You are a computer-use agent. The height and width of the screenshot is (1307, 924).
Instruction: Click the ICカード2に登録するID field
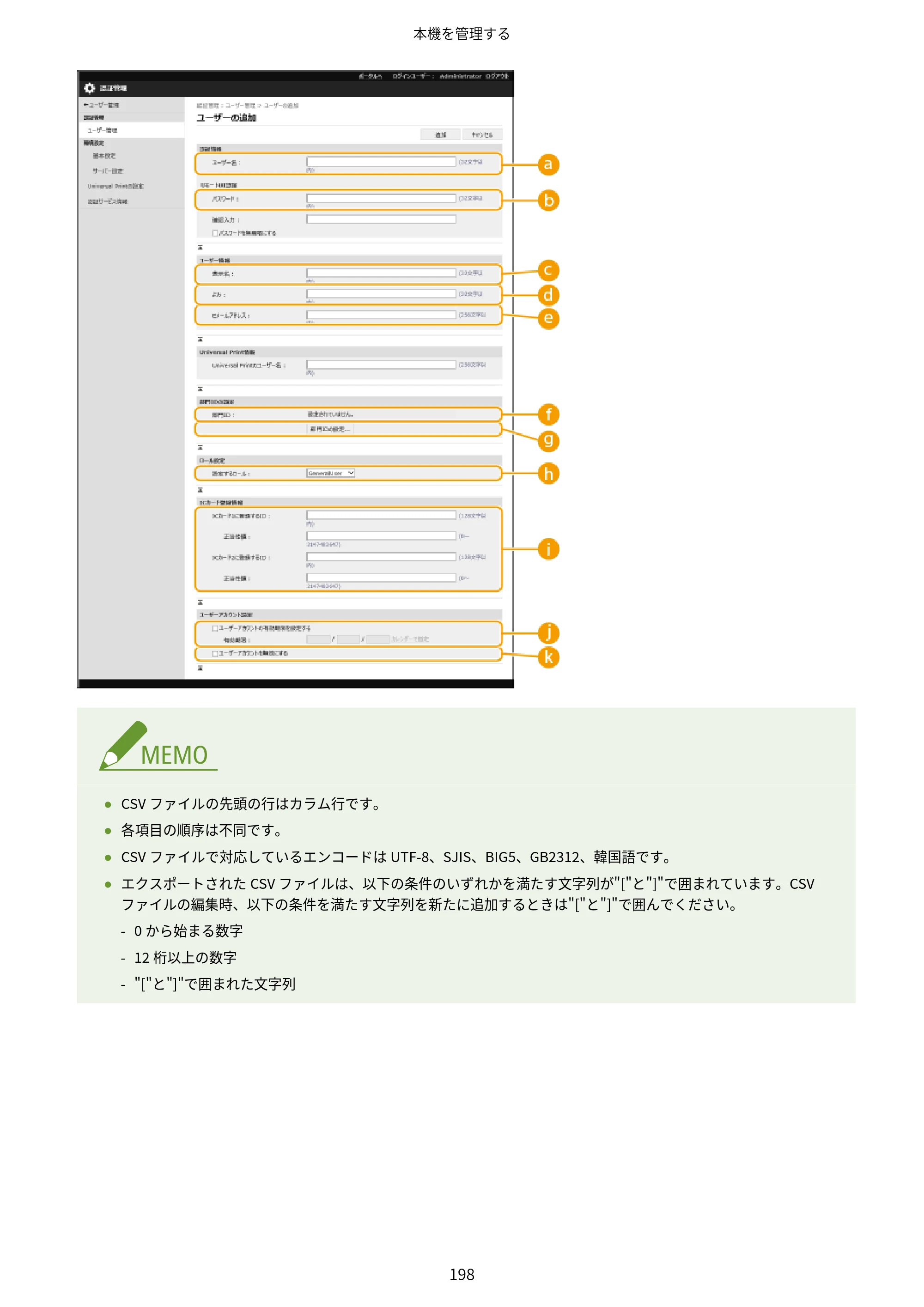click(x=381, y=557)
